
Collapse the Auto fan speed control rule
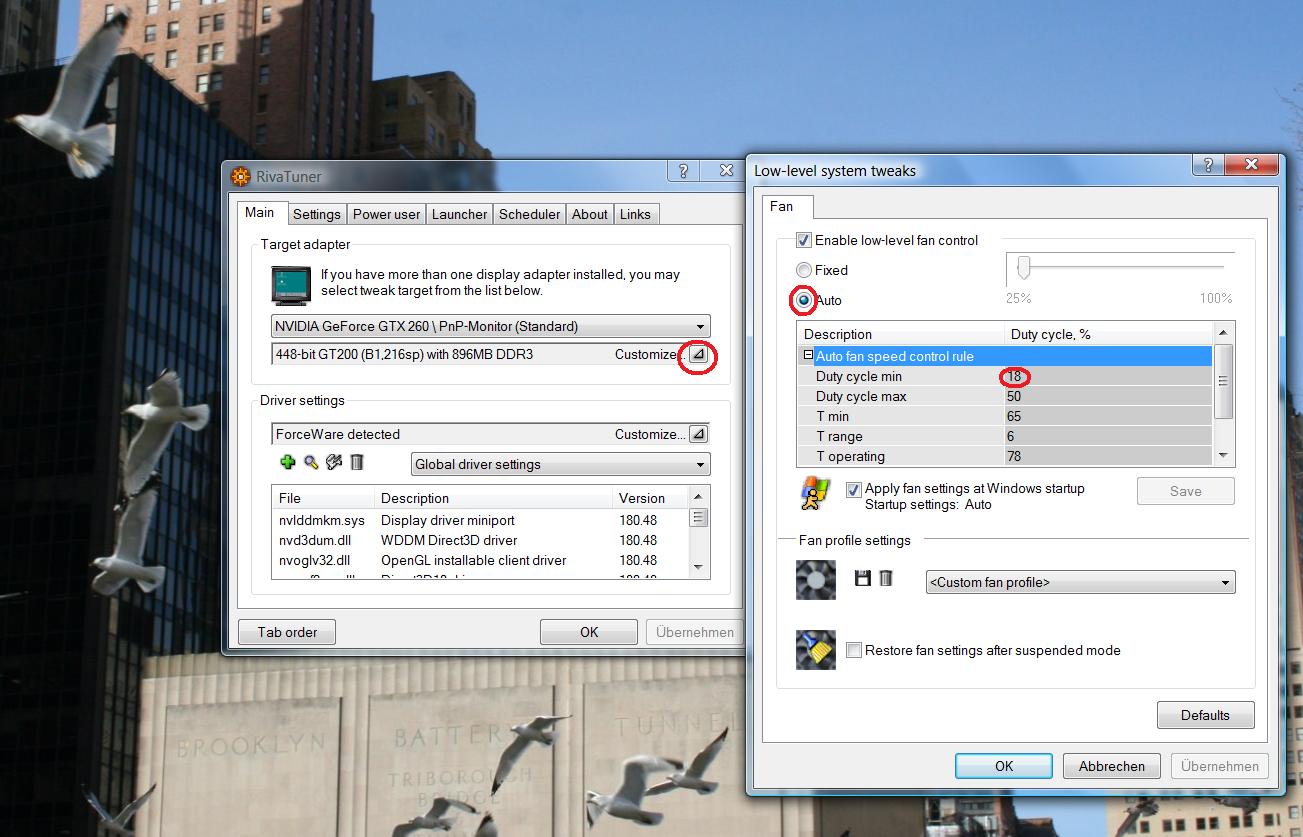[808, 356]
